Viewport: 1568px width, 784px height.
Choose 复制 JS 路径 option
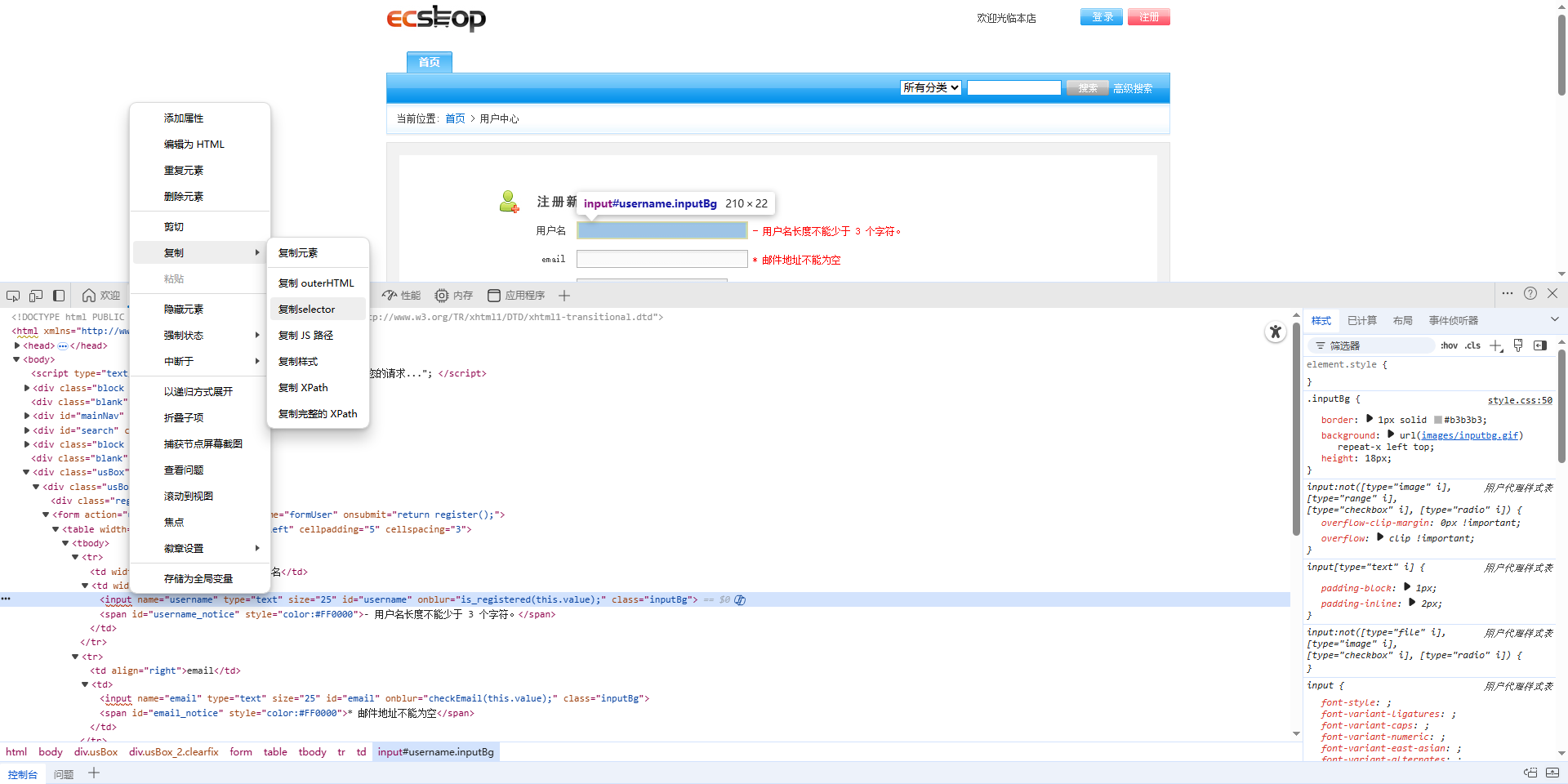pyautogui.click(x=318, y=335)
